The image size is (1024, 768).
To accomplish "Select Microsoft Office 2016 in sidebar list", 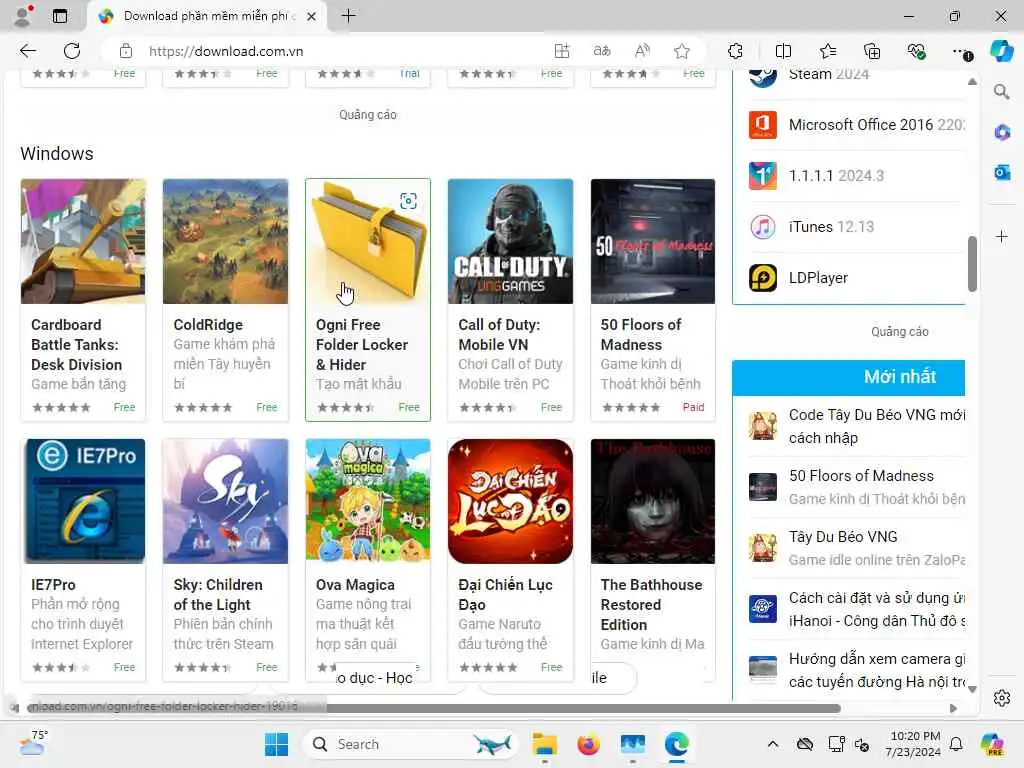I will pyautogui.click(x=856, y=125).
